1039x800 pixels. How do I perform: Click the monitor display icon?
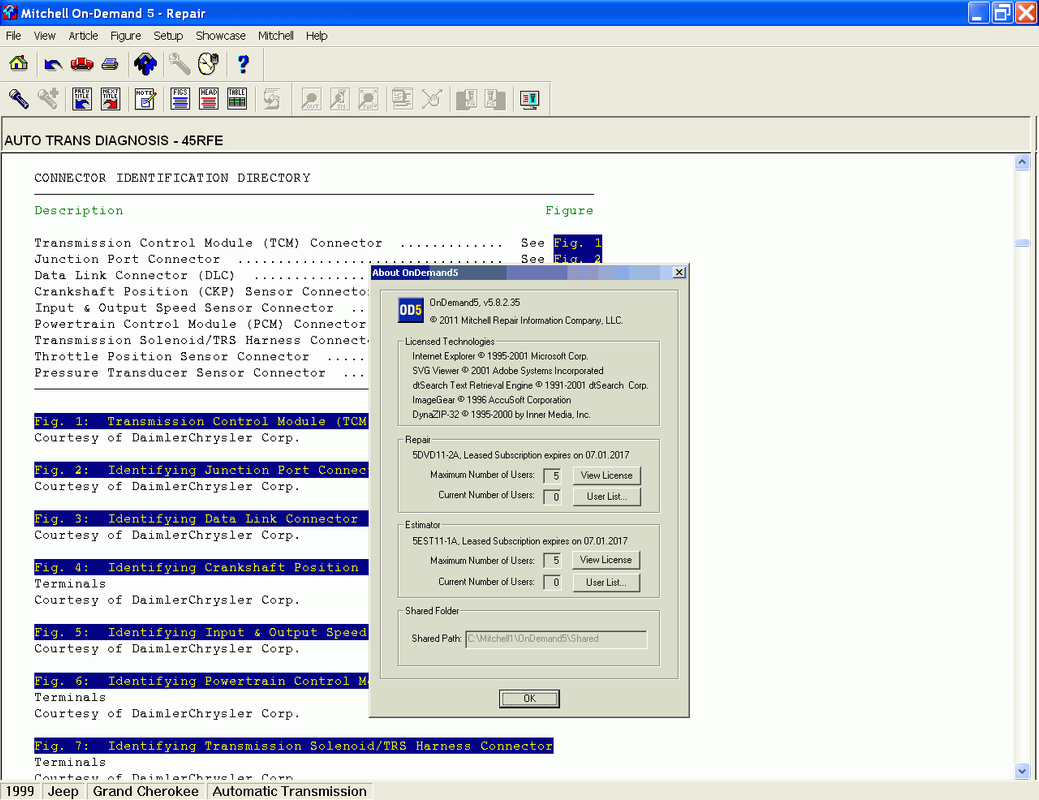pos(529,99)
